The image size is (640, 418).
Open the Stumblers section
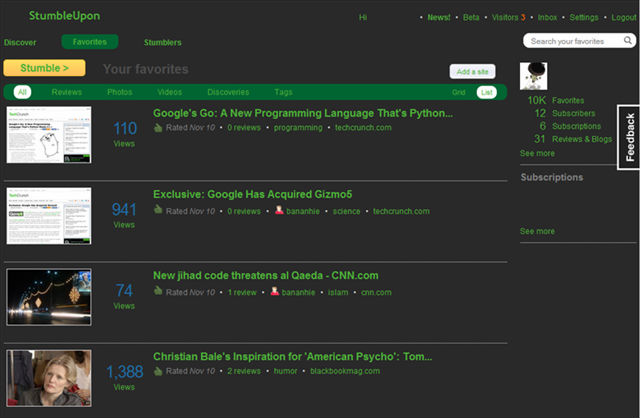(x=162, y=42)
